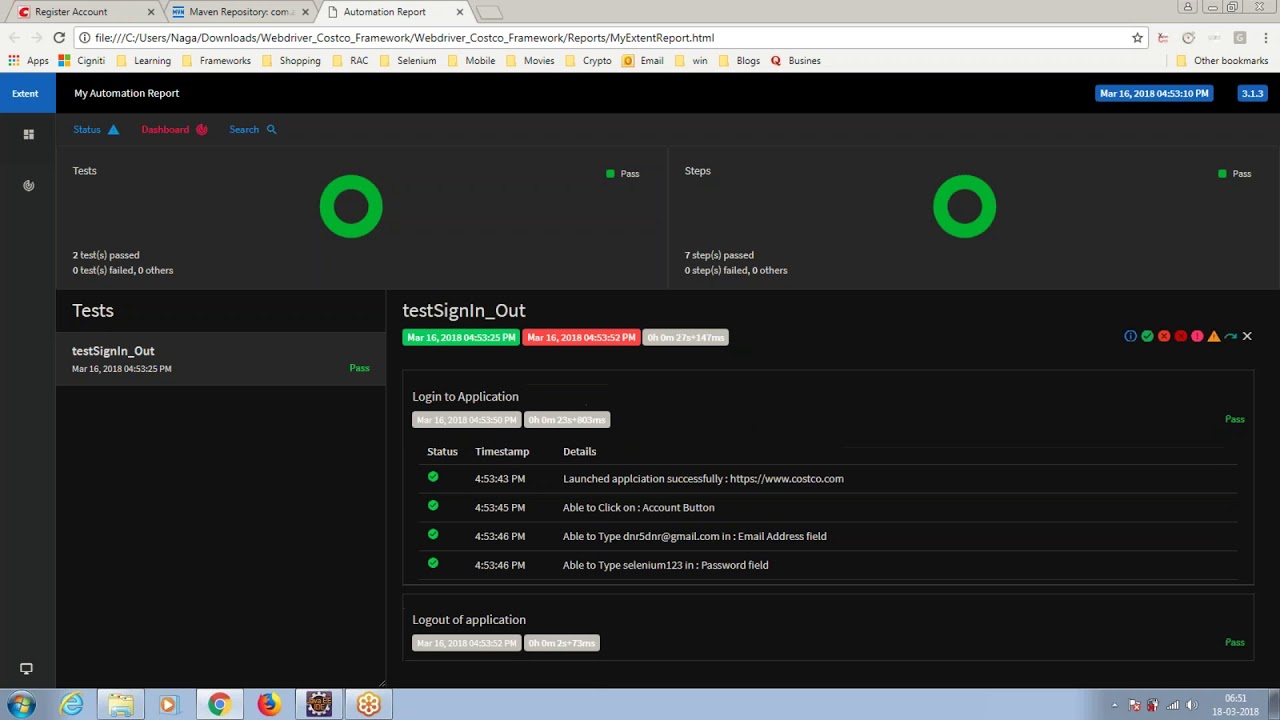
Task: Click the Password field log detail
Action: tap(666, 565)
